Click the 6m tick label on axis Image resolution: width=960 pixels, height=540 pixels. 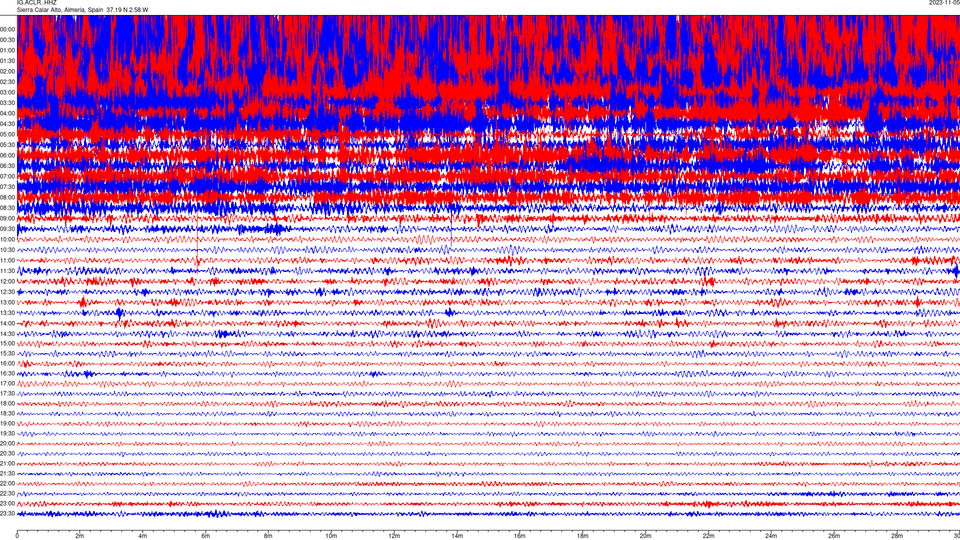[206, 536]
